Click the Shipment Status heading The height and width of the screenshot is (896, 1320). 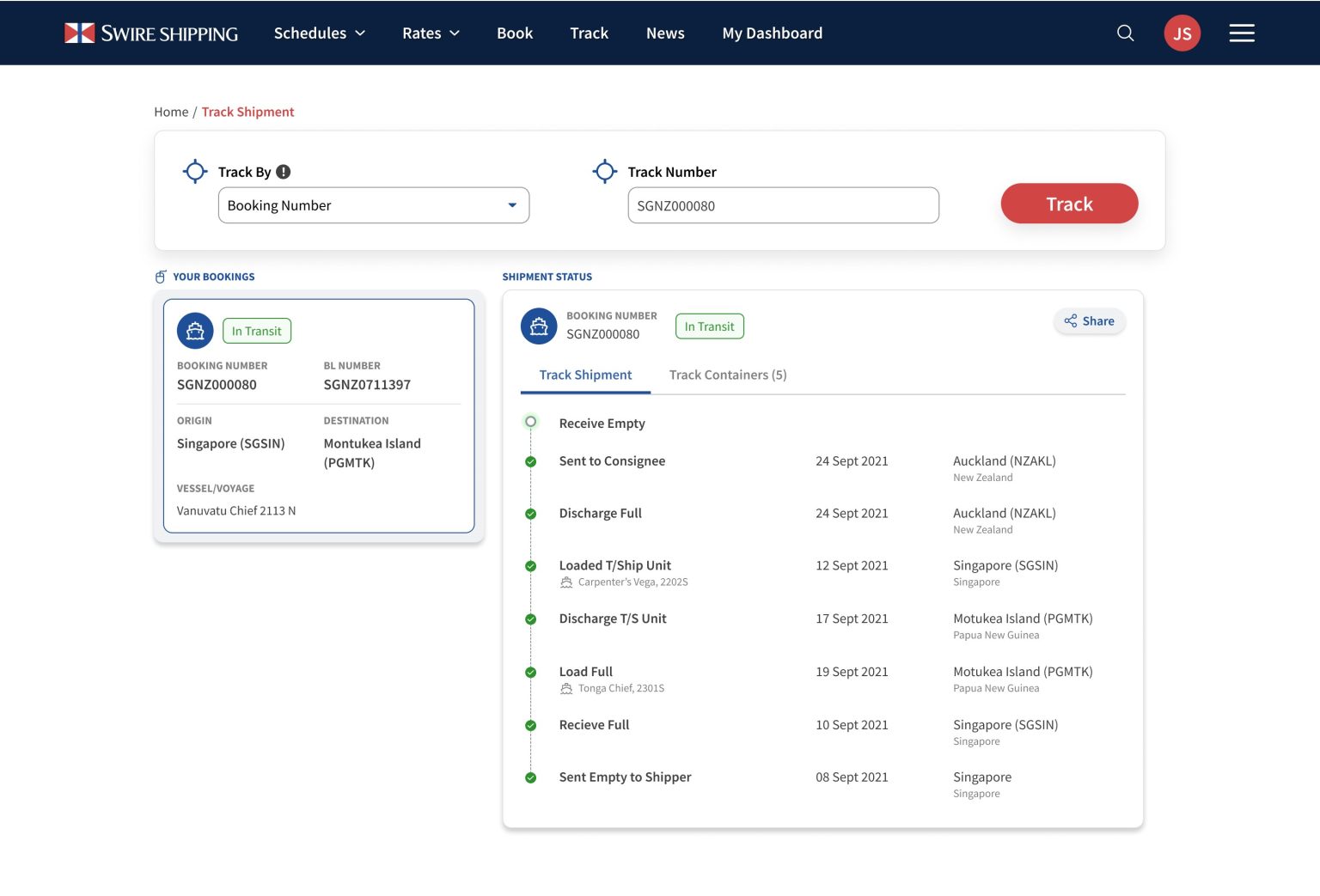547,277
